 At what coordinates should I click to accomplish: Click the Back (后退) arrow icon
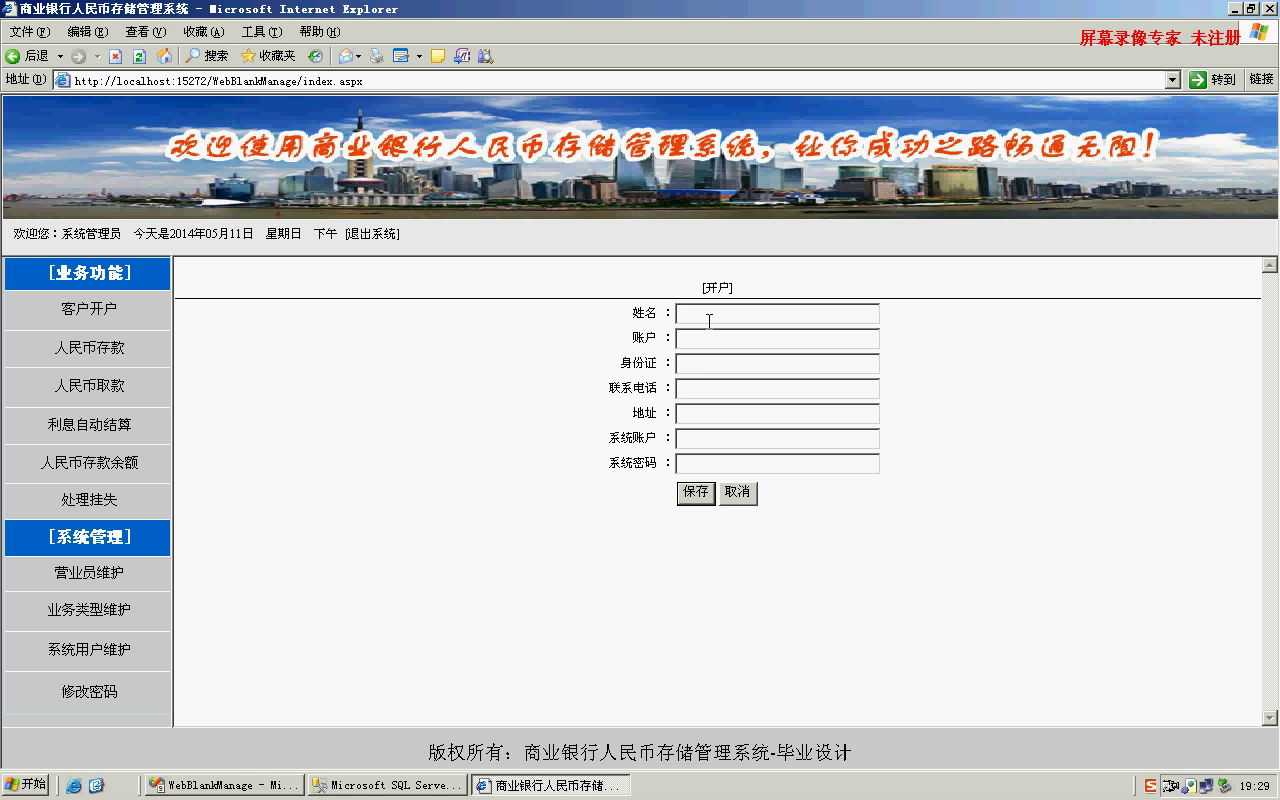tap(14, 56)
